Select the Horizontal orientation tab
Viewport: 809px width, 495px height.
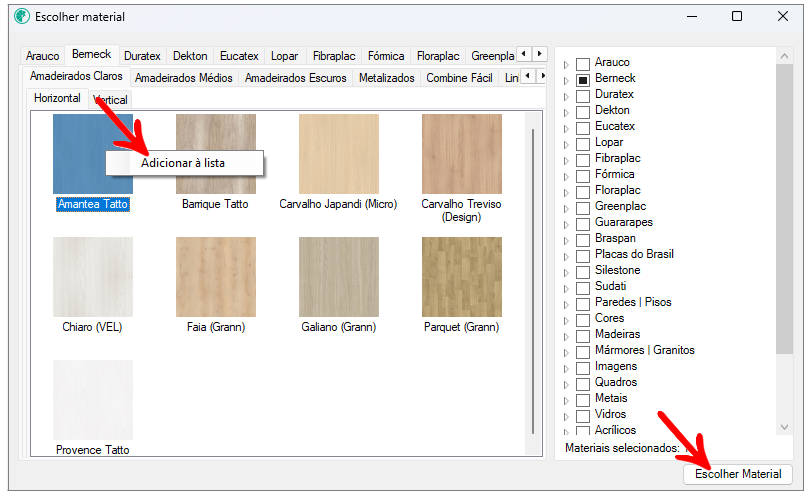(x=57, y=98)
